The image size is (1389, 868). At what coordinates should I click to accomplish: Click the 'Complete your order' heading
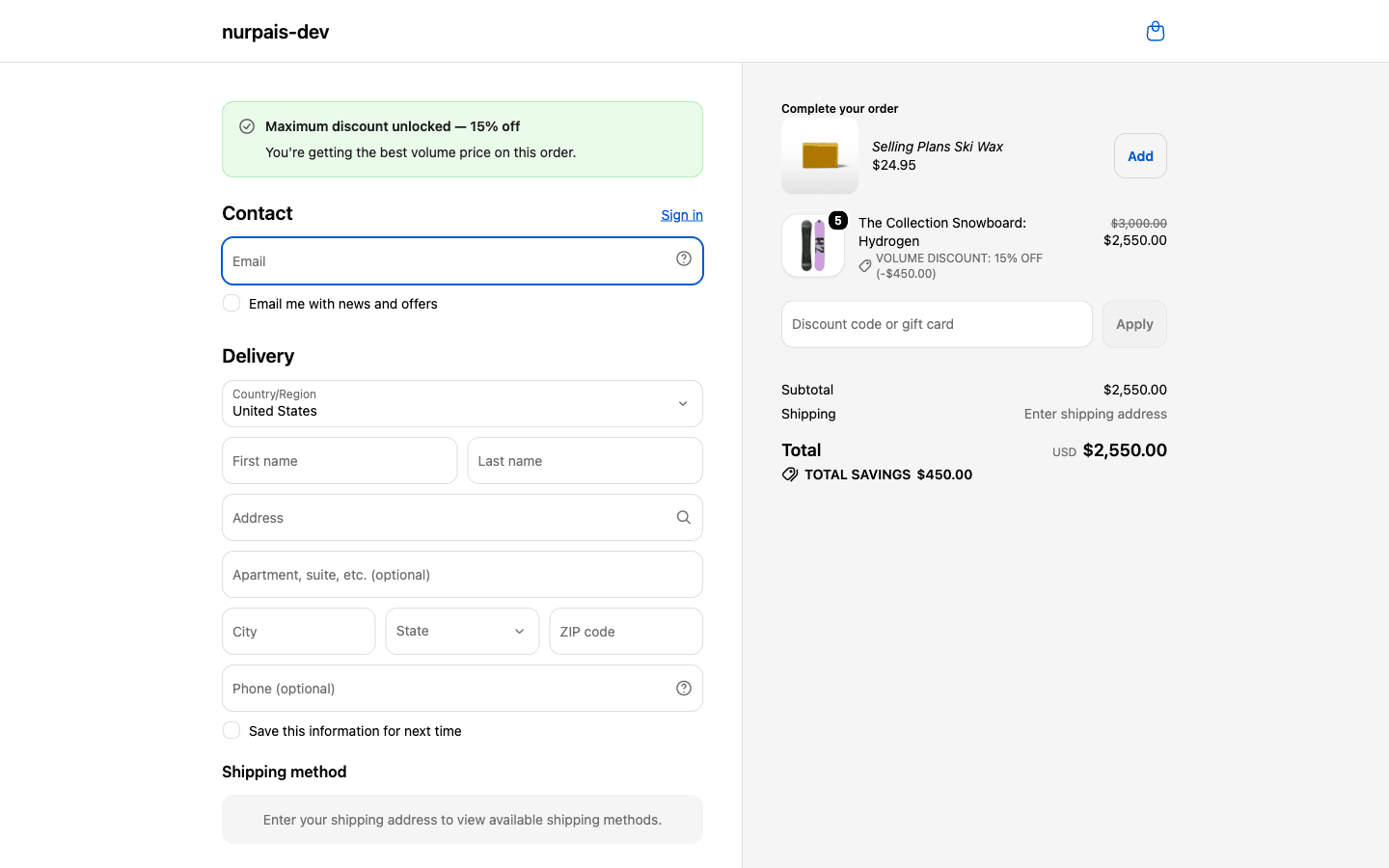pyautogui.click(x=839, y=109)
